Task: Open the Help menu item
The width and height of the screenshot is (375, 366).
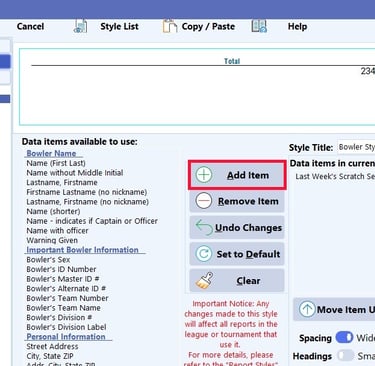Action: point(297,26)
